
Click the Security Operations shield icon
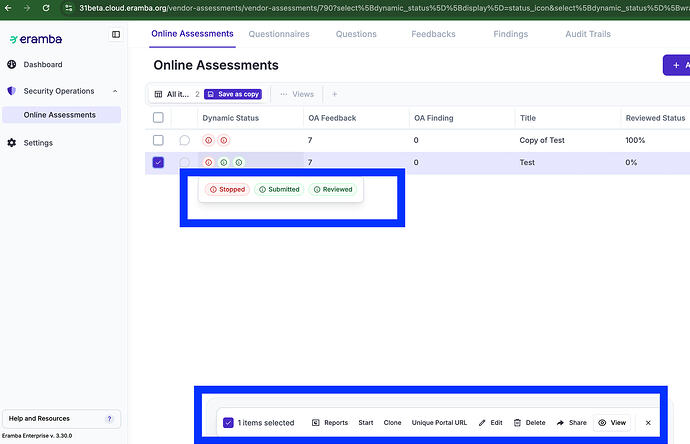[x=12, y=91]
